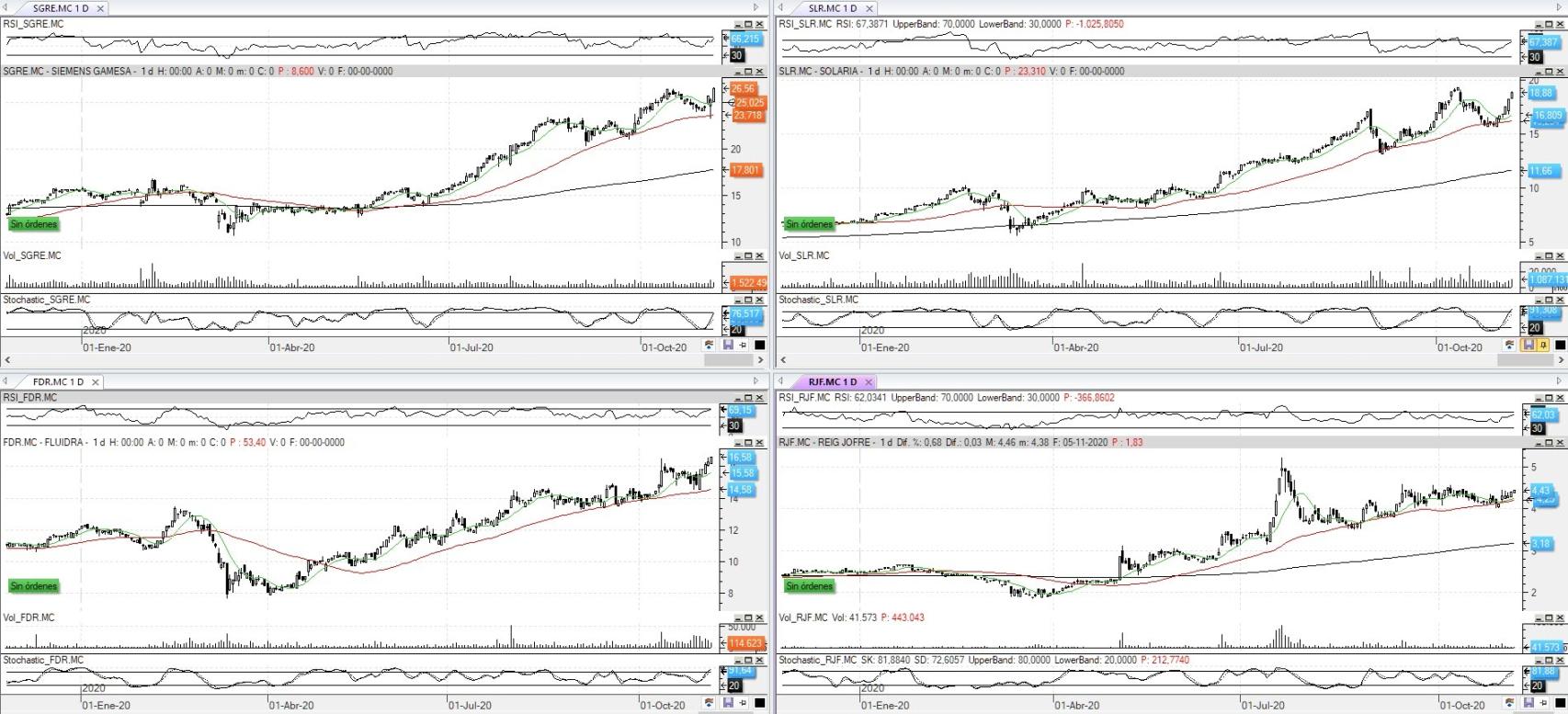The height and width of the screenshot is (714, 1568).
Task: Click the right tab-scroll arrow of SGRE window
Action: [x=756, y=8]
